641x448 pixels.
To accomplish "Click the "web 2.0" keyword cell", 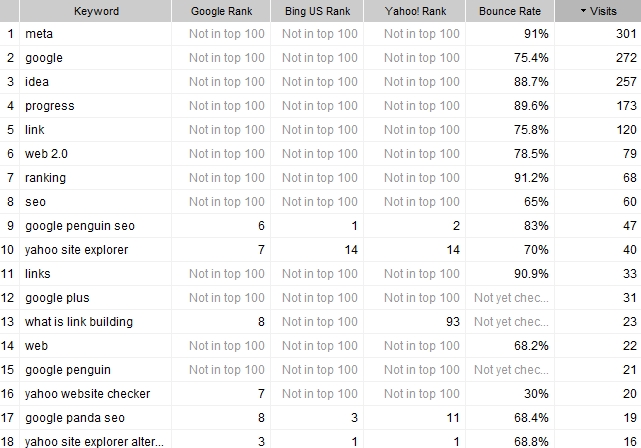I will point(46,154).
